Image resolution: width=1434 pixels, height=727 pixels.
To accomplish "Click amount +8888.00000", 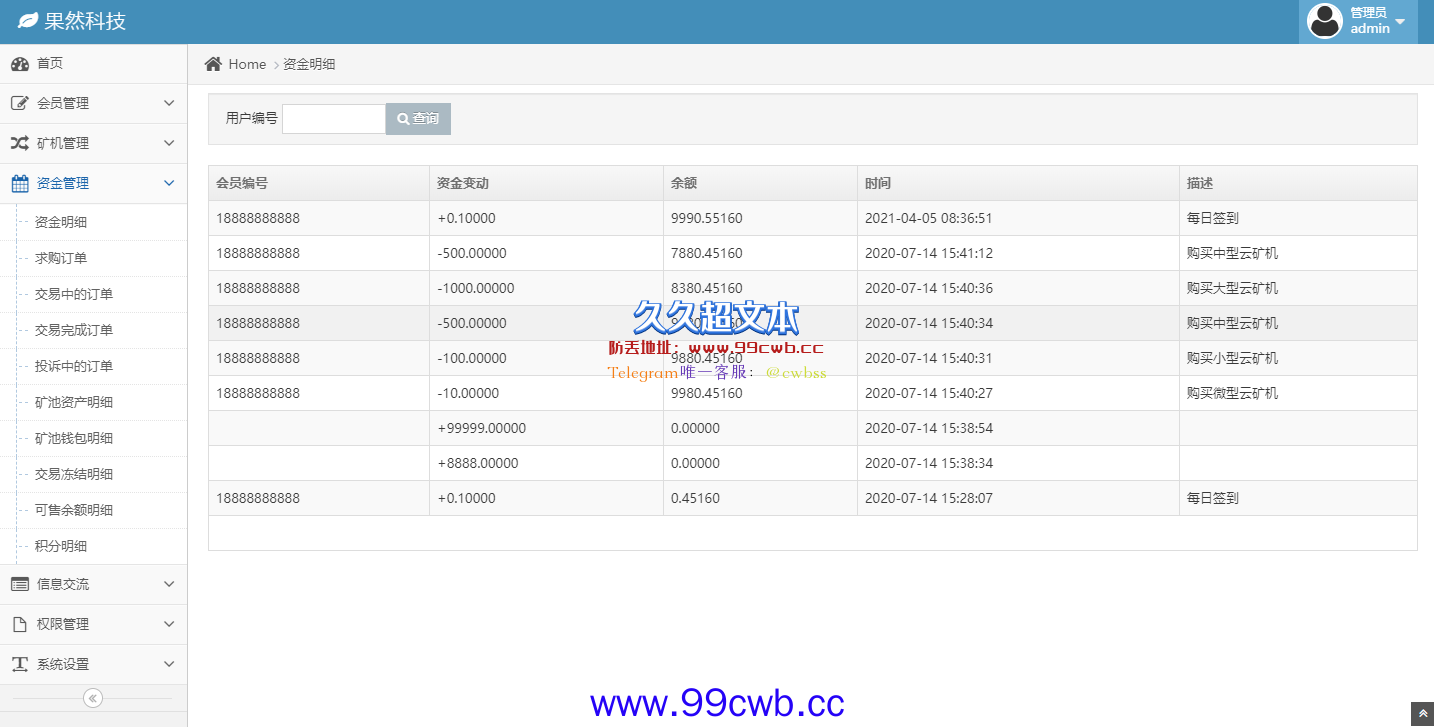I will pos(478,463).
